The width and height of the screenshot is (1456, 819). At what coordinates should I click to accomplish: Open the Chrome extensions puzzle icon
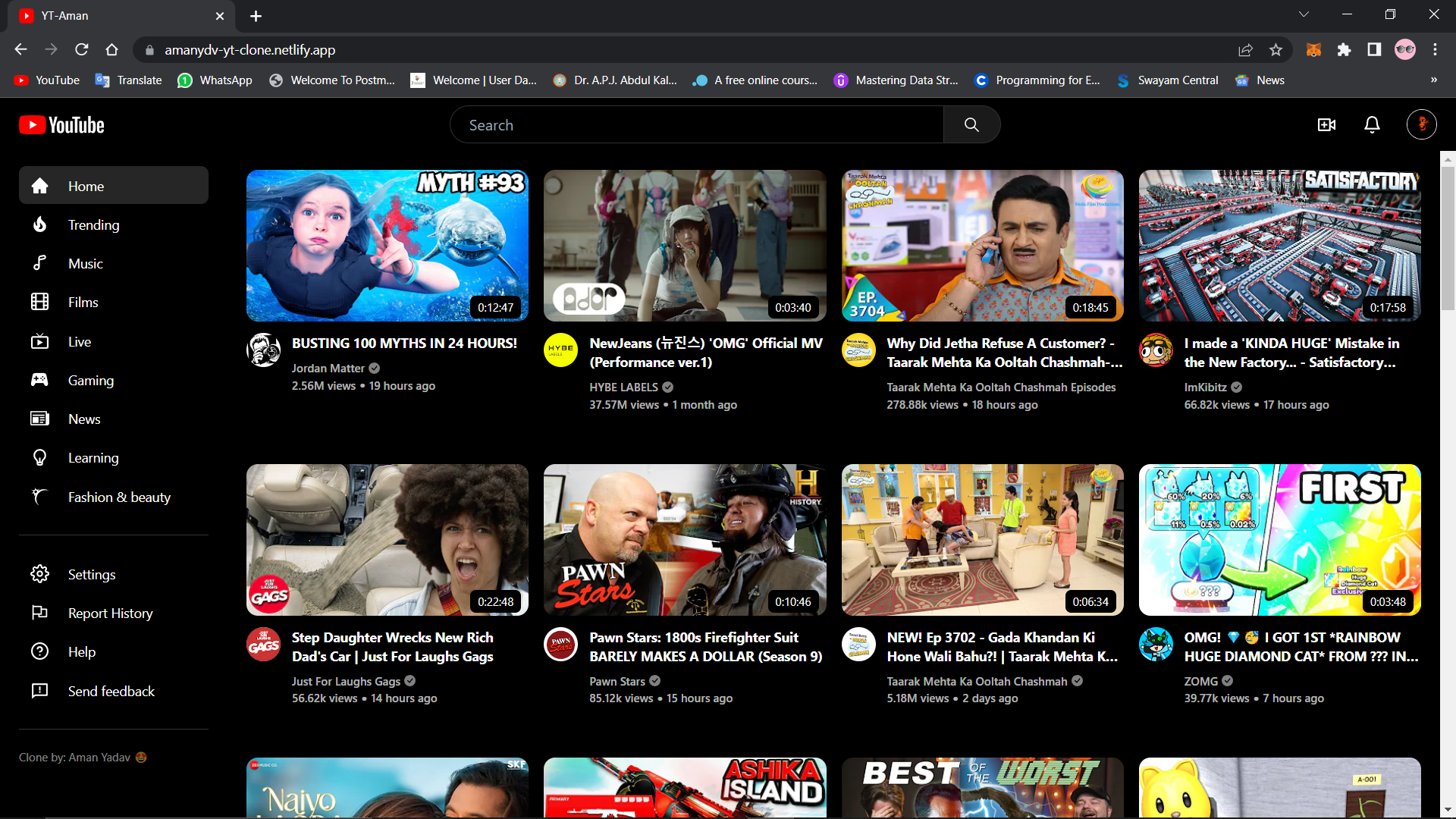point(1344,50)
